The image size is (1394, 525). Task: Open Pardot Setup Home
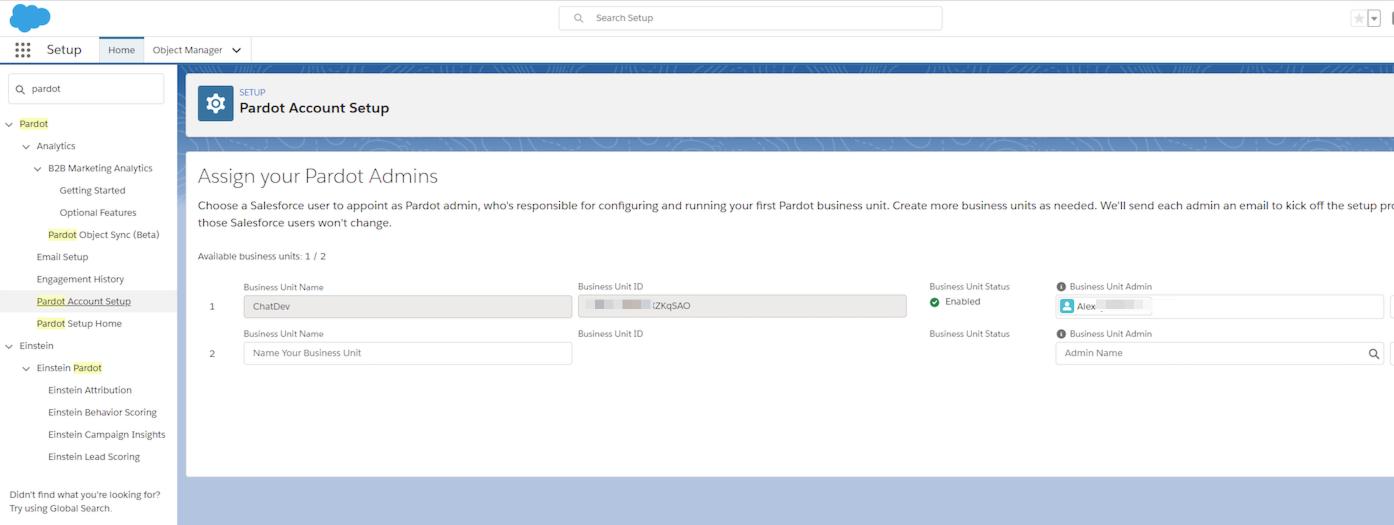[79, 323]
